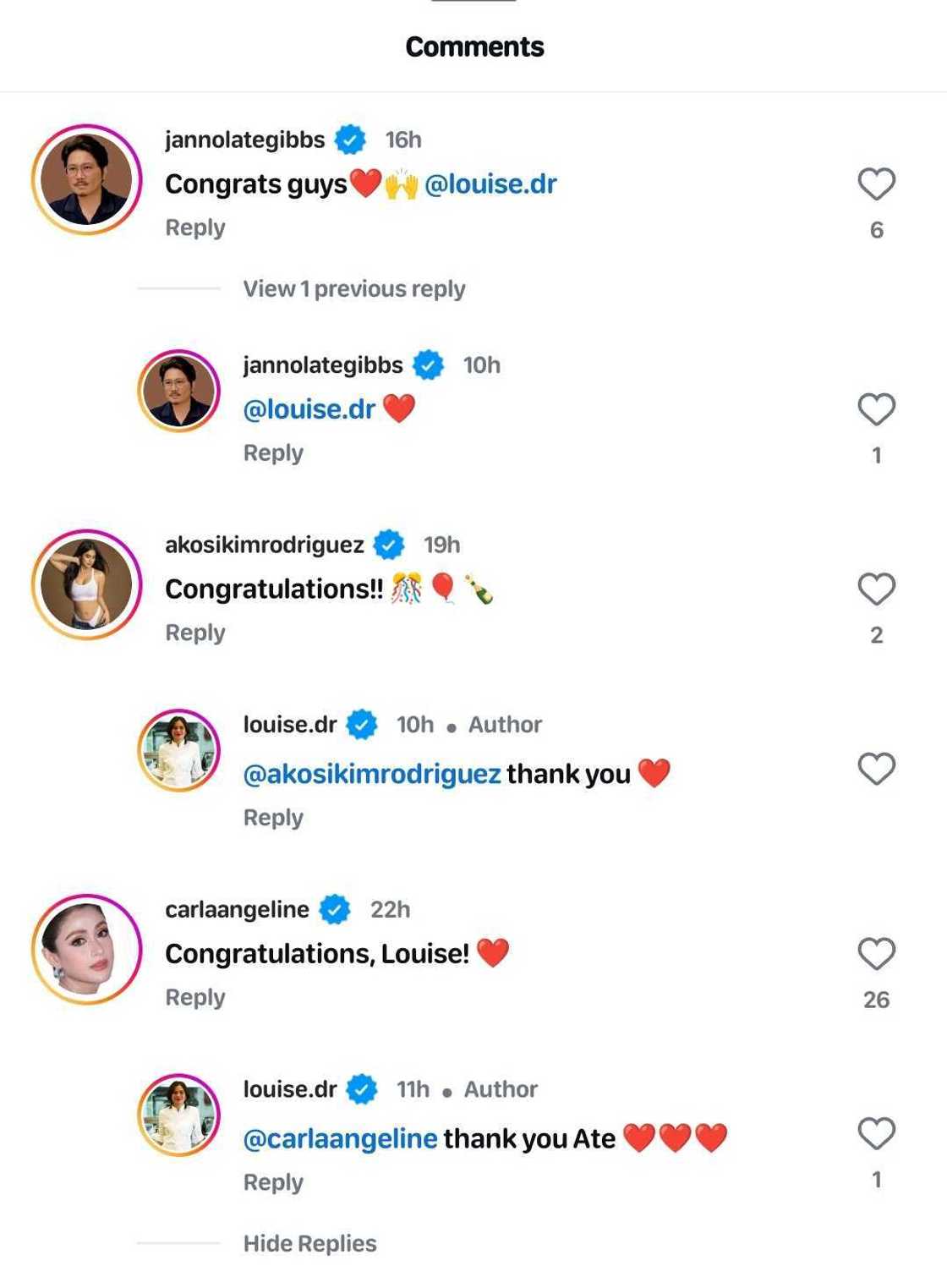Collapse thread with "Hide Replies"
Viewport: 947px width, 1288px height.
coord(309,1243)
